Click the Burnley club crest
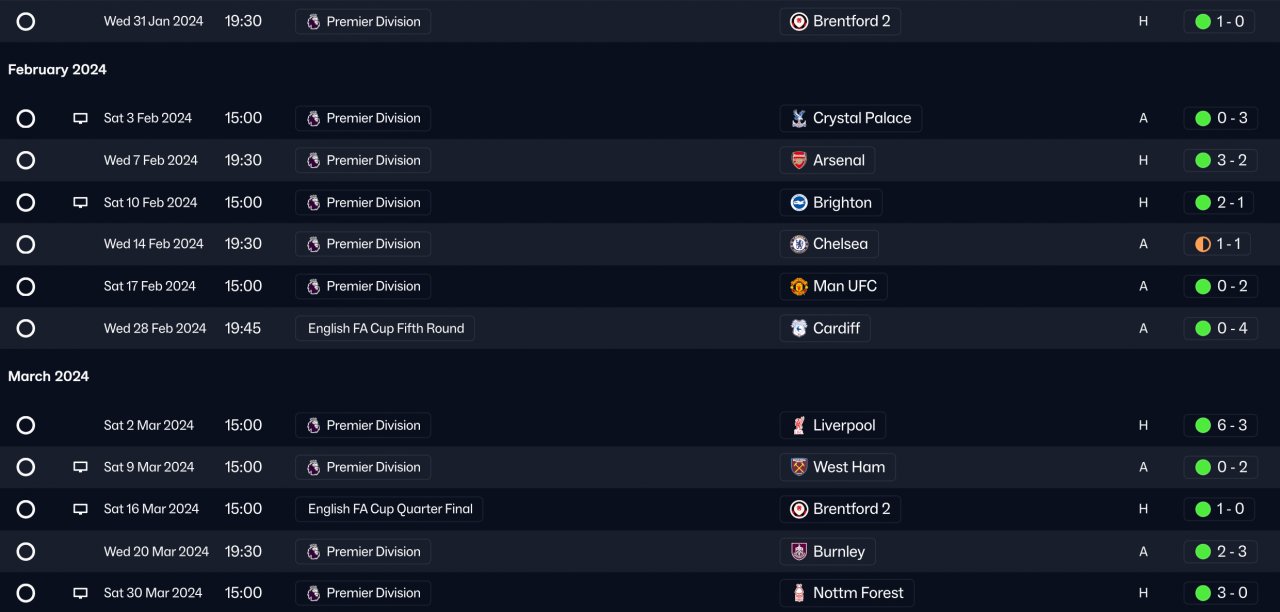Screen dimensions: 1280x612 click(798, 551)
